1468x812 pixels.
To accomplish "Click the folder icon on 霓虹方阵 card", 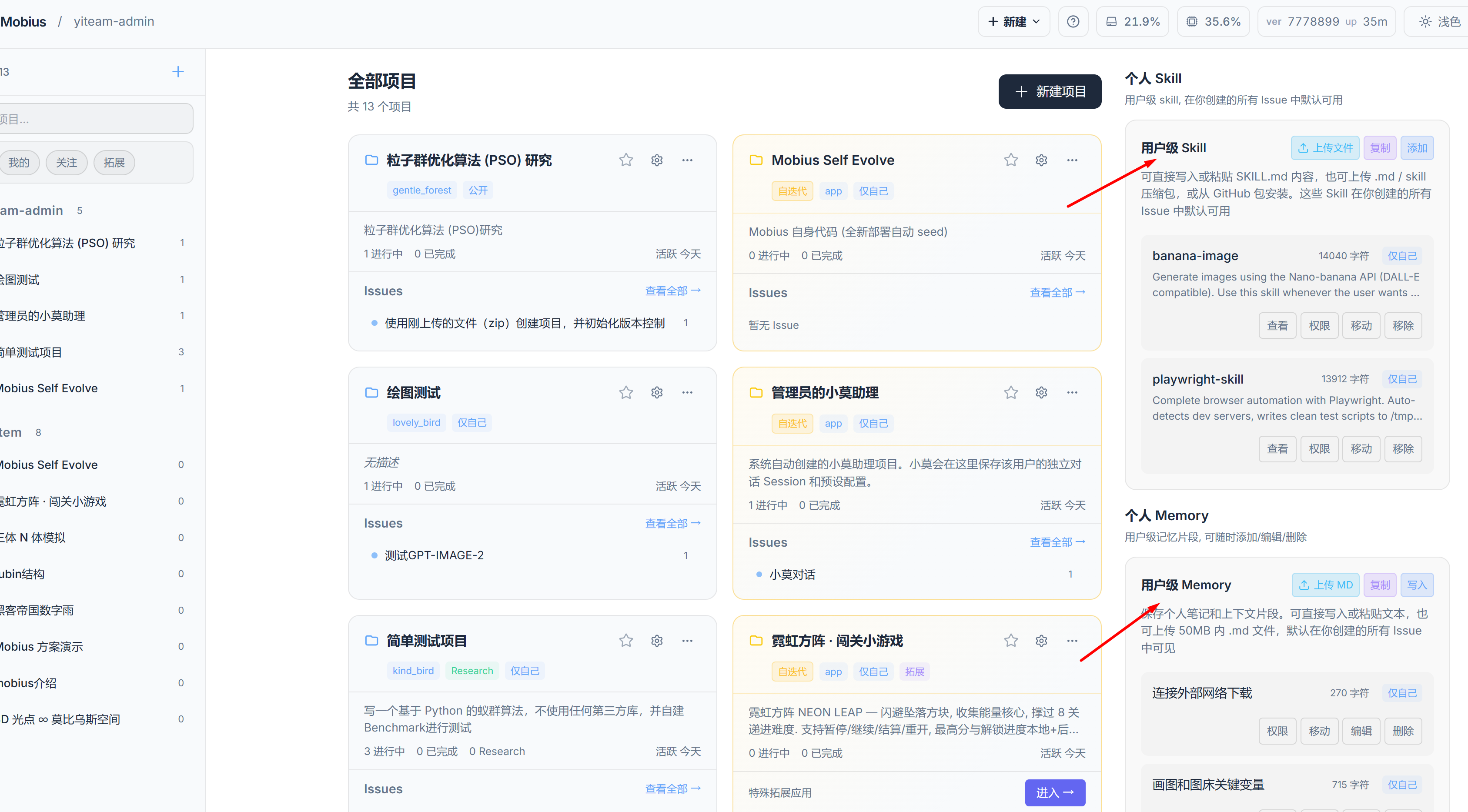I will pos(756,641).
